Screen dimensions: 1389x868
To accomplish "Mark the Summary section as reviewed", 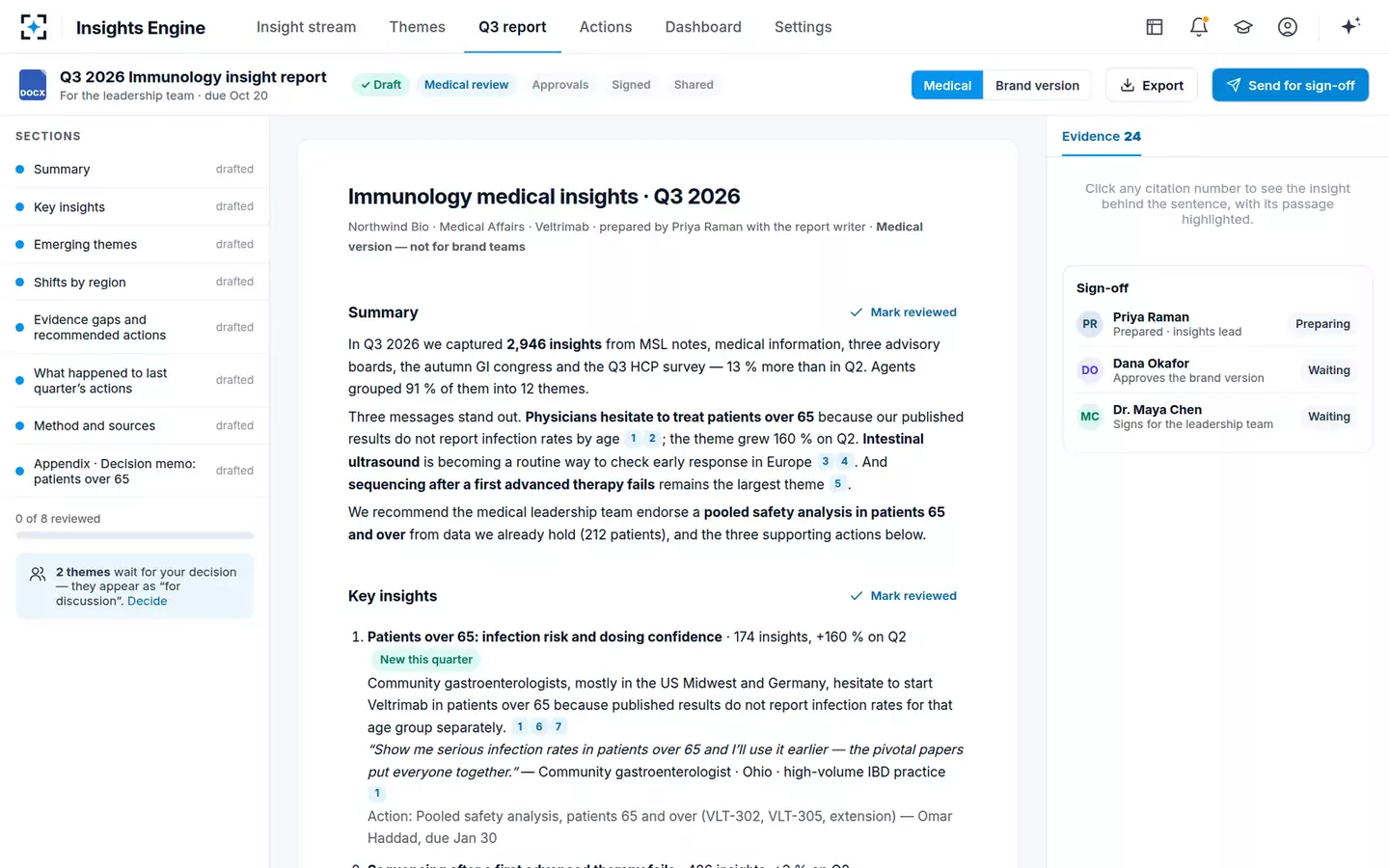I will click(x=904, y=312).
